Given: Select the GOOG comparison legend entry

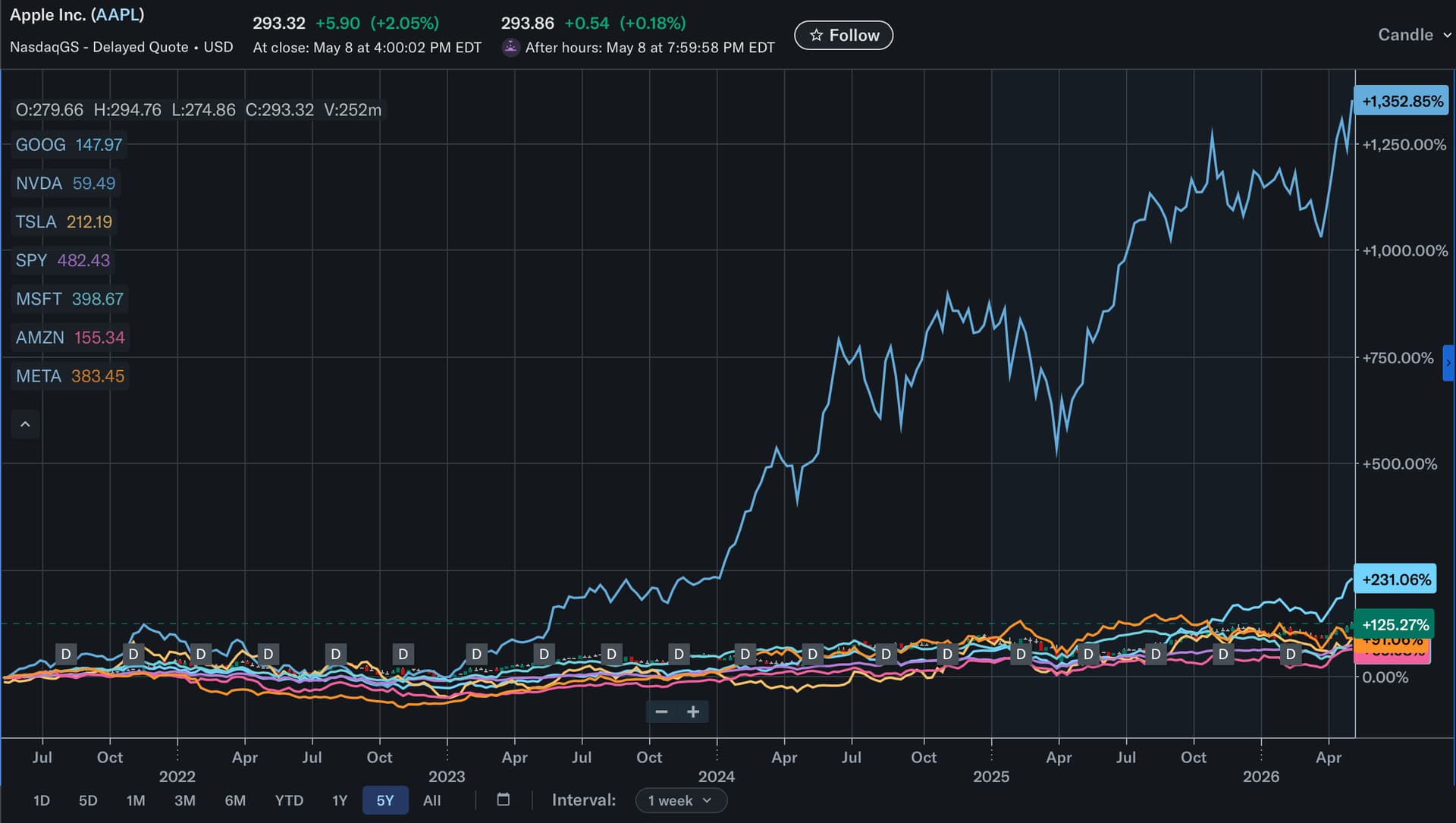Looking at the screenshot, I should 69,145.
